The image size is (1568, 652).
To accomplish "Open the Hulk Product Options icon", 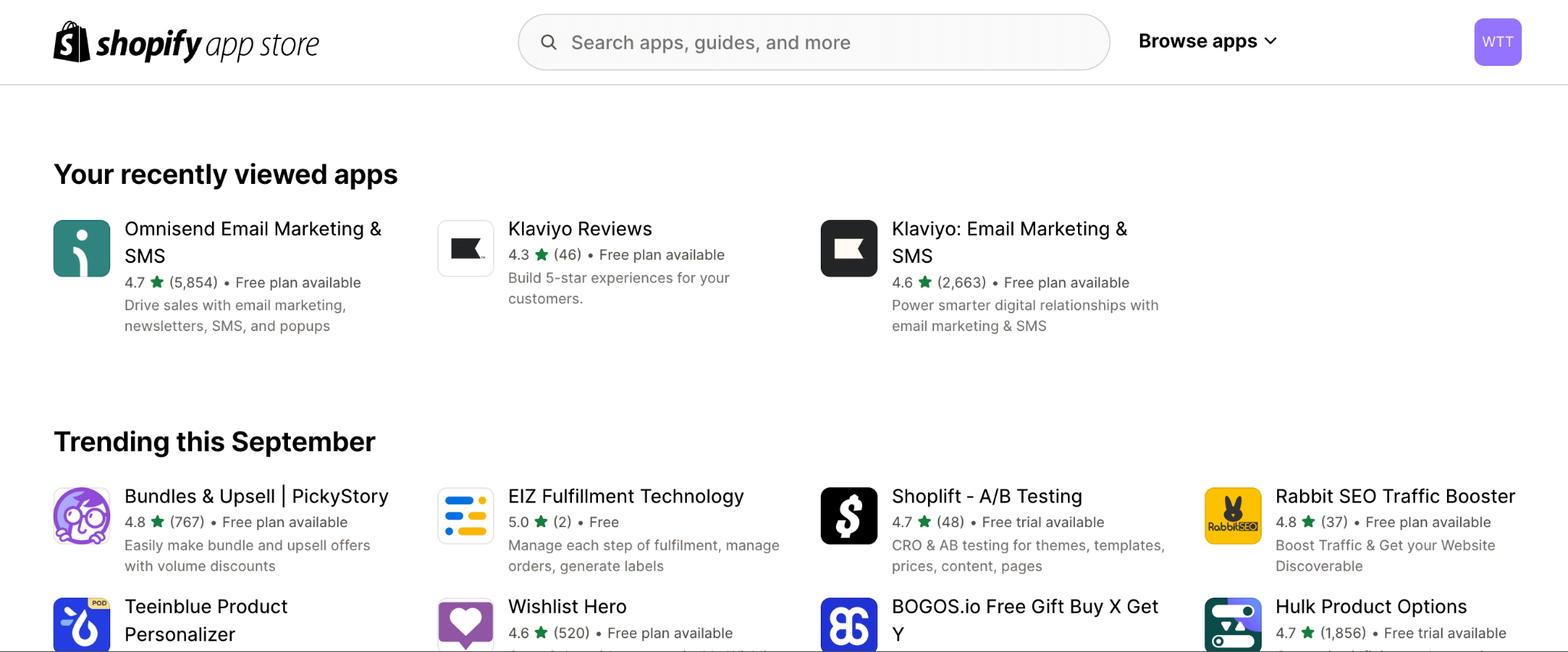I will click(x=1233, y=624).
